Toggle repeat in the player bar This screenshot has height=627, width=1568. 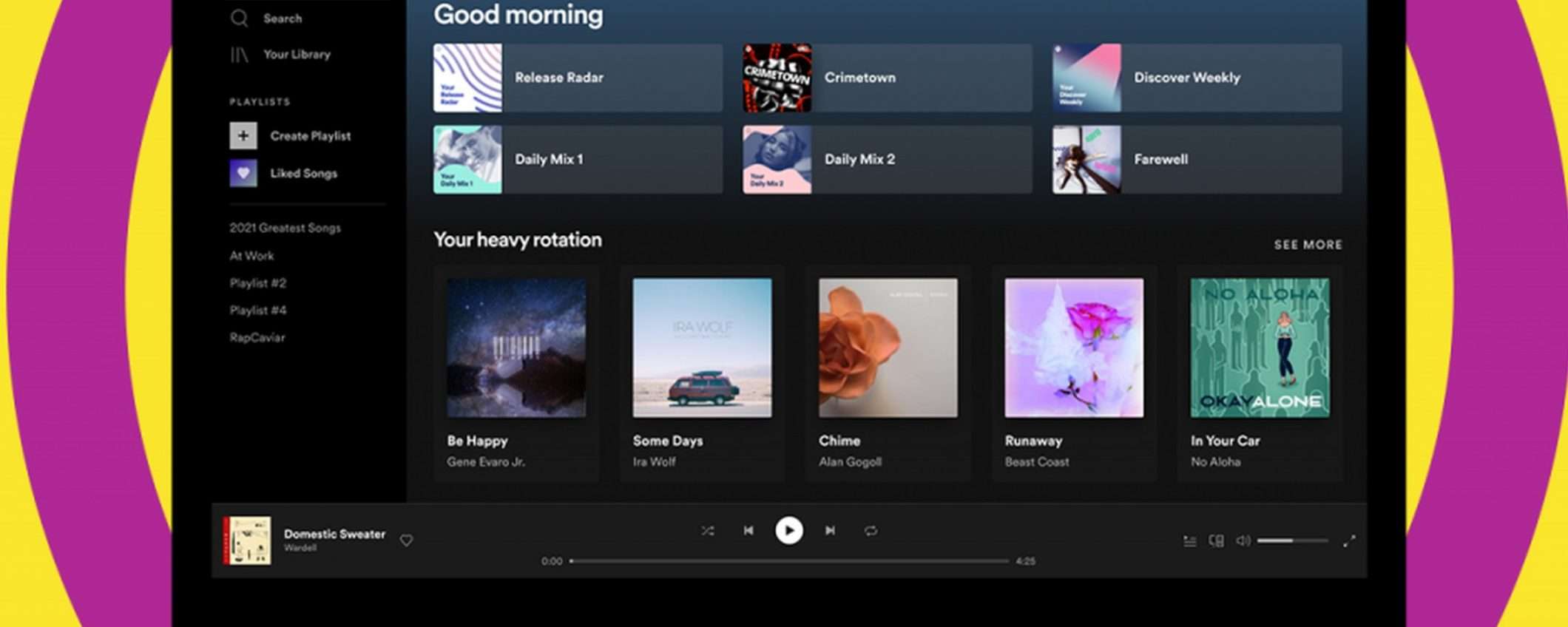871,530
